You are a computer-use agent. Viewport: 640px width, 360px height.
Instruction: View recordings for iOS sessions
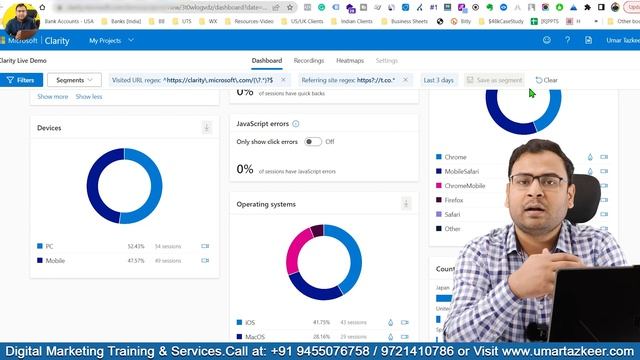(x=404, y=322)
